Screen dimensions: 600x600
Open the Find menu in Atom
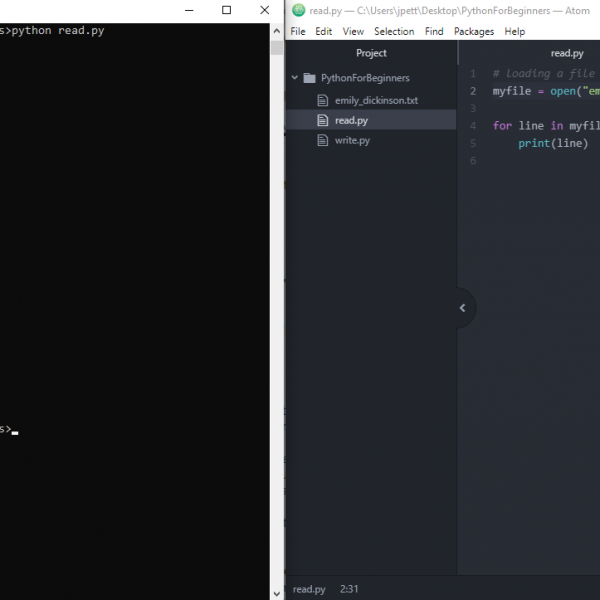tap(434, 31)
